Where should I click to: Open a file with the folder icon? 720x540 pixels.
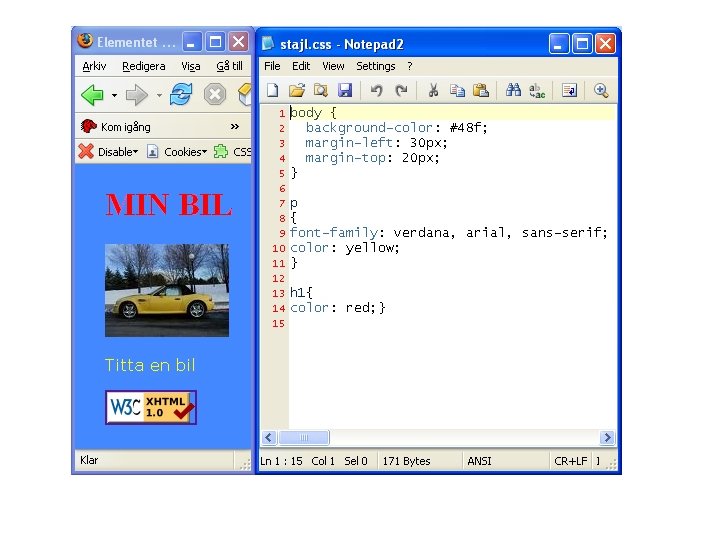(297, 90)
